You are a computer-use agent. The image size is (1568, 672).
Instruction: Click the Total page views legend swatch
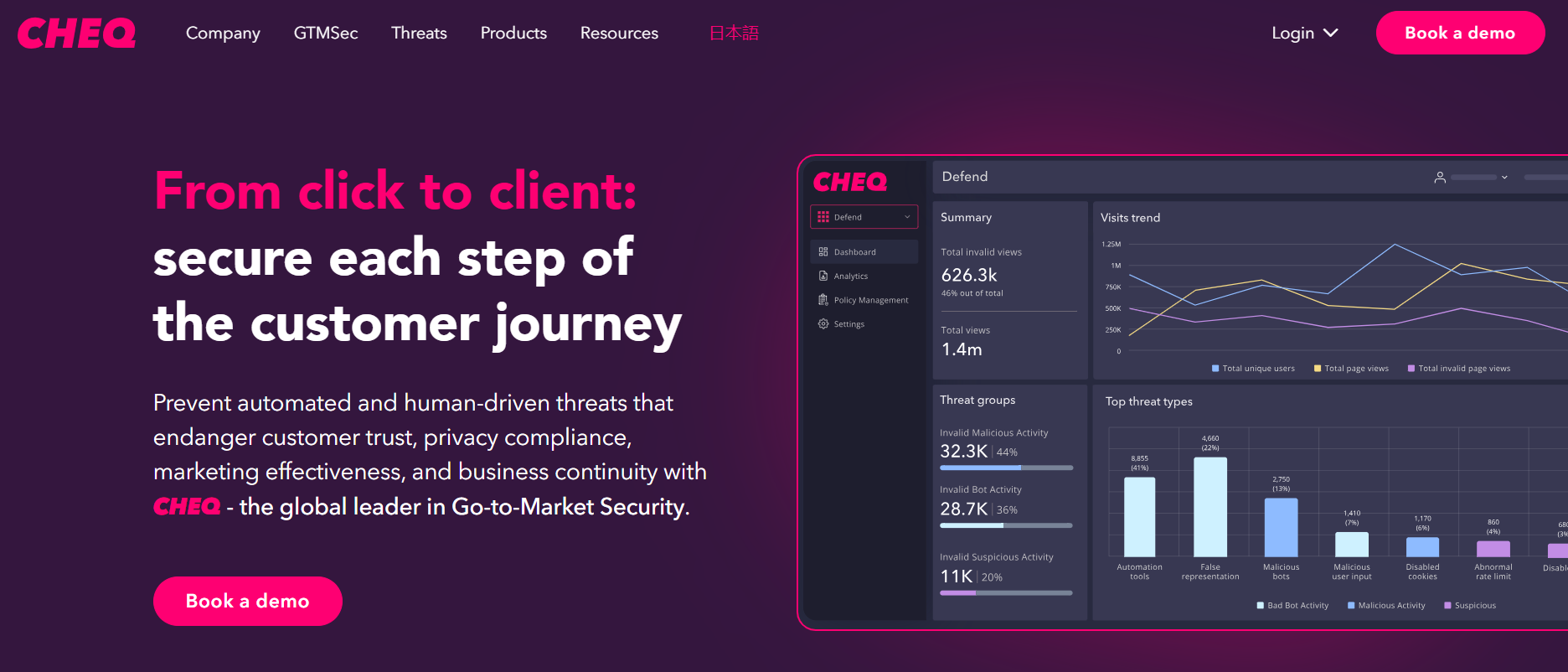coord(1318,369)
